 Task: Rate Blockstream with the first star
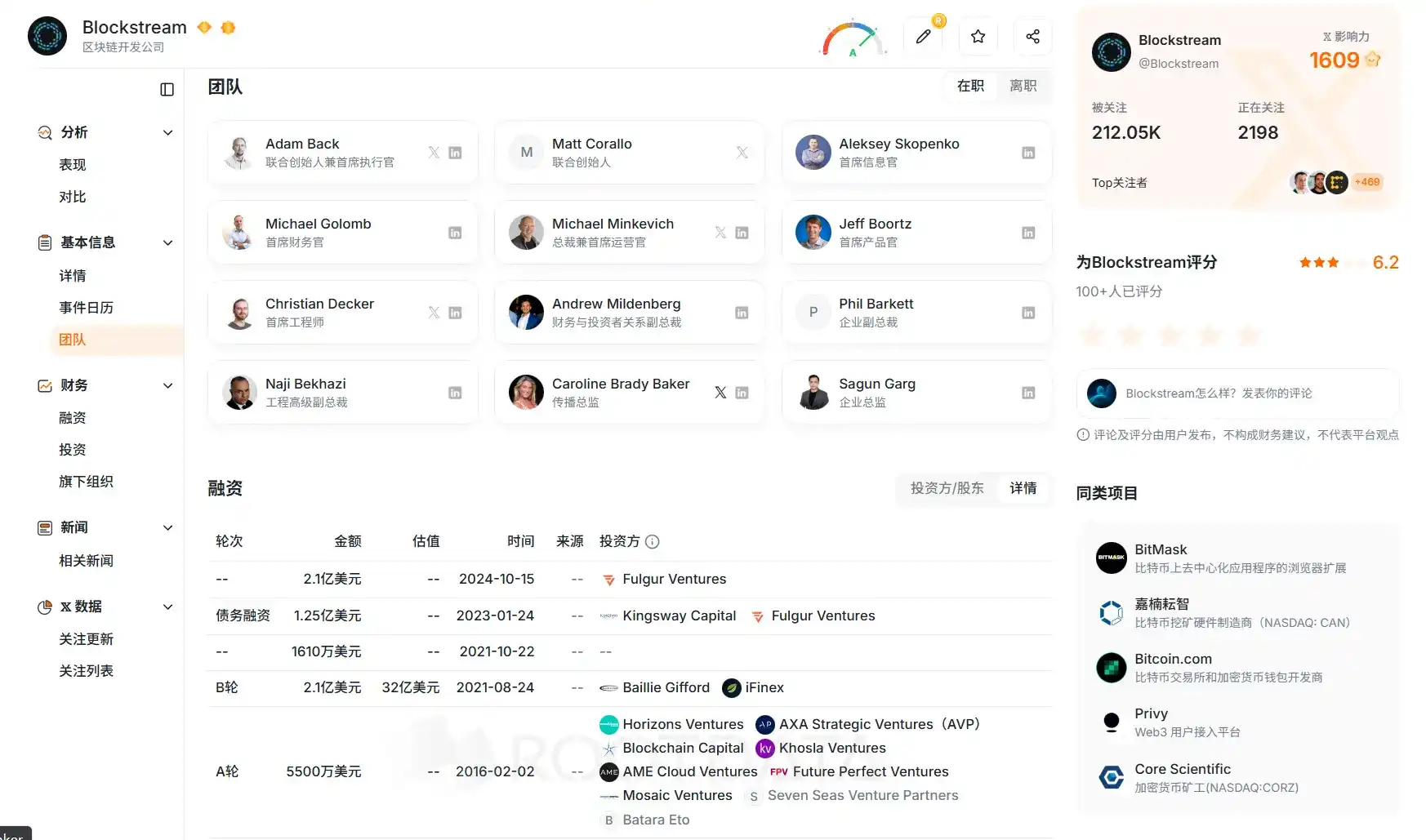1092,335
